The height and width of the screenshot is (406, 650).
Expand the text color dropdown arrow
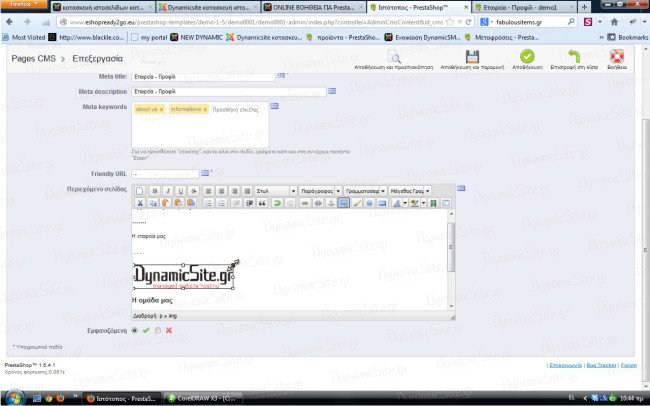click(405, 203)
